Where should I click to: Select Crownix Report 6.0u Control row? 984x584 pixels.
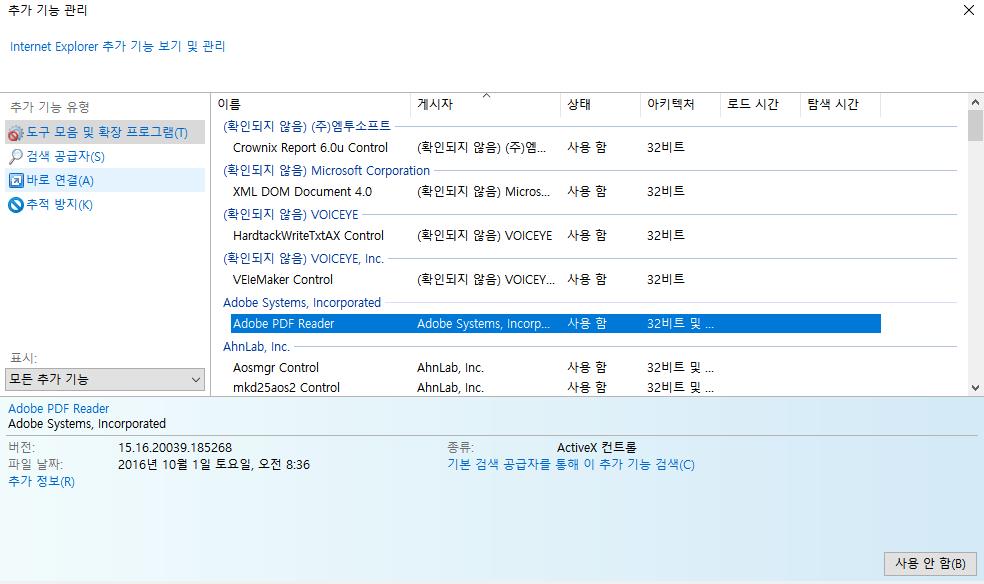click(555, 148)
